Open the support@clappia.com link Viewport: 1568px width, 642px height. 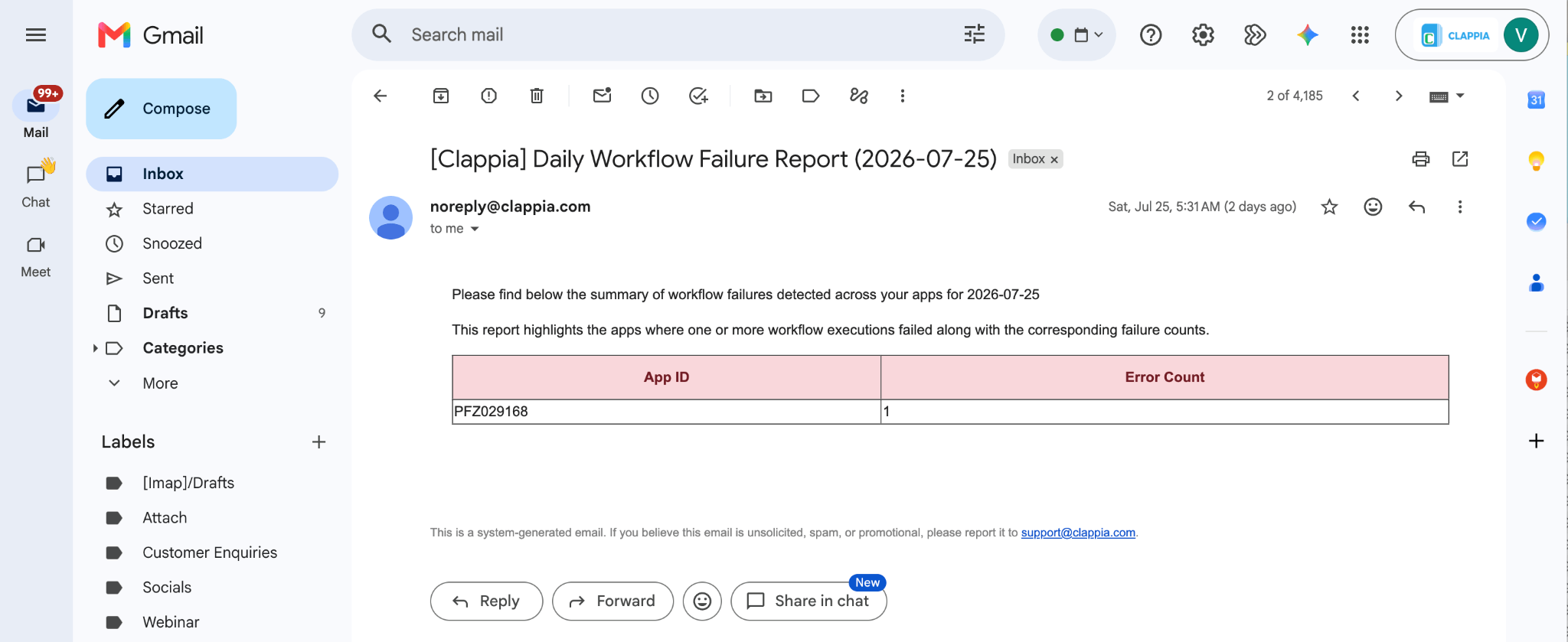click(x=1078, y=533)
